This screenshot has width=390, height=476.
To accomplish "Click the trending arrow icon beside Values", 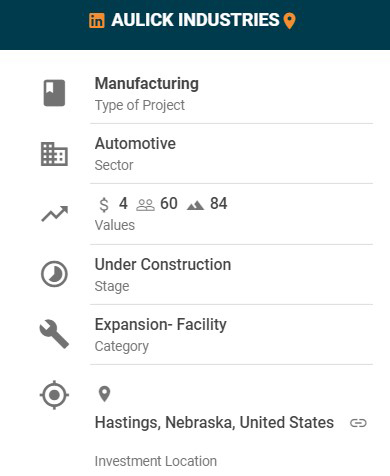I will [54, 214].
